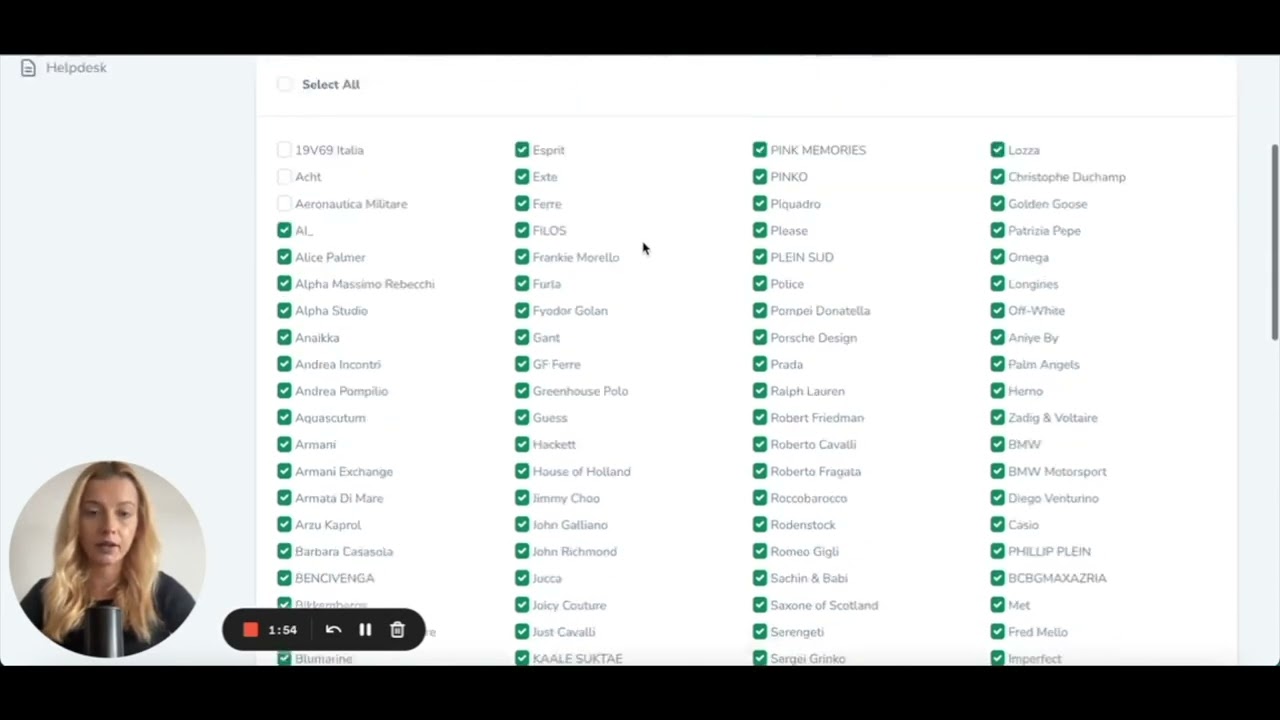Click the red stop recording button

[x=251, y=630]
